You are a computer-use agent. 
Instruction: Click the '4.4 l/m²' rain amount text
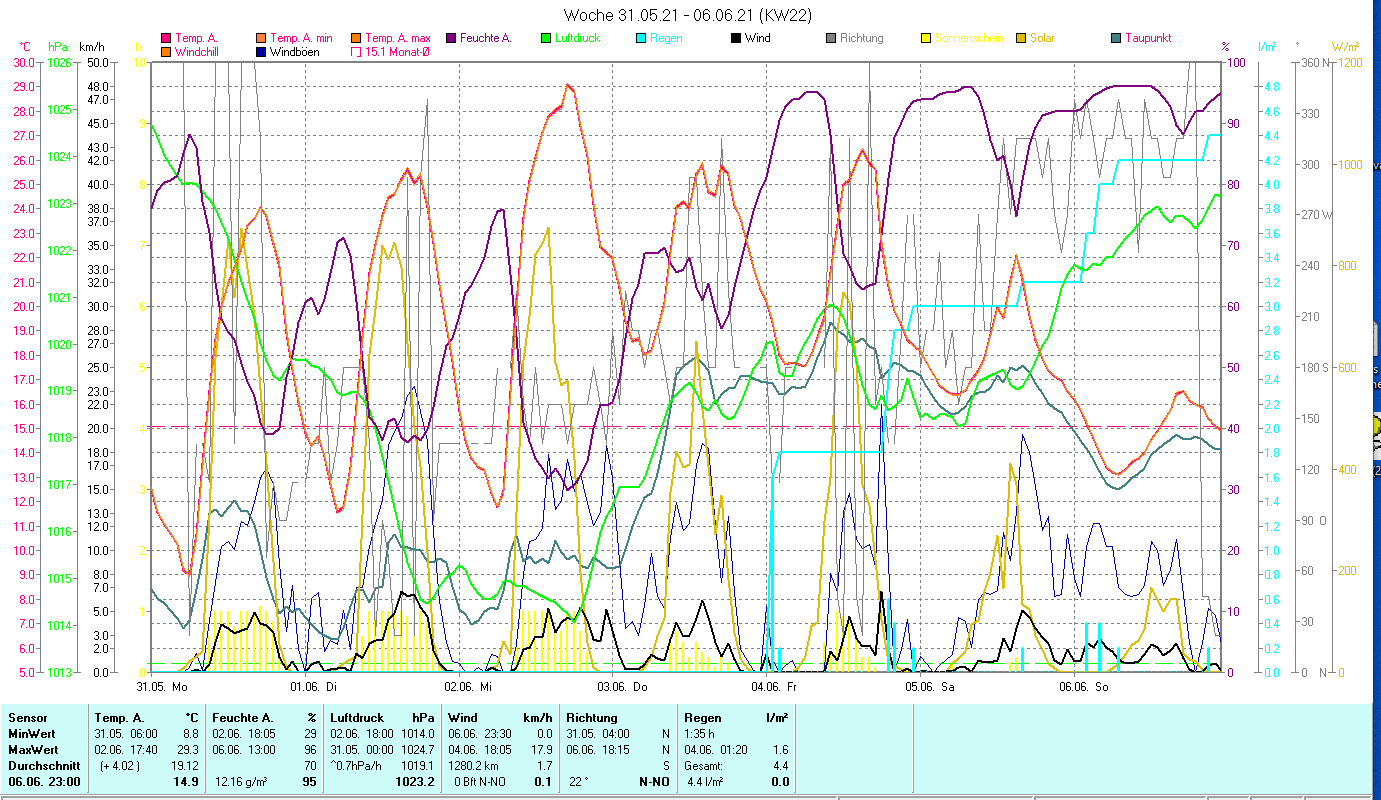pyautogui.click(x=704, y=782)
